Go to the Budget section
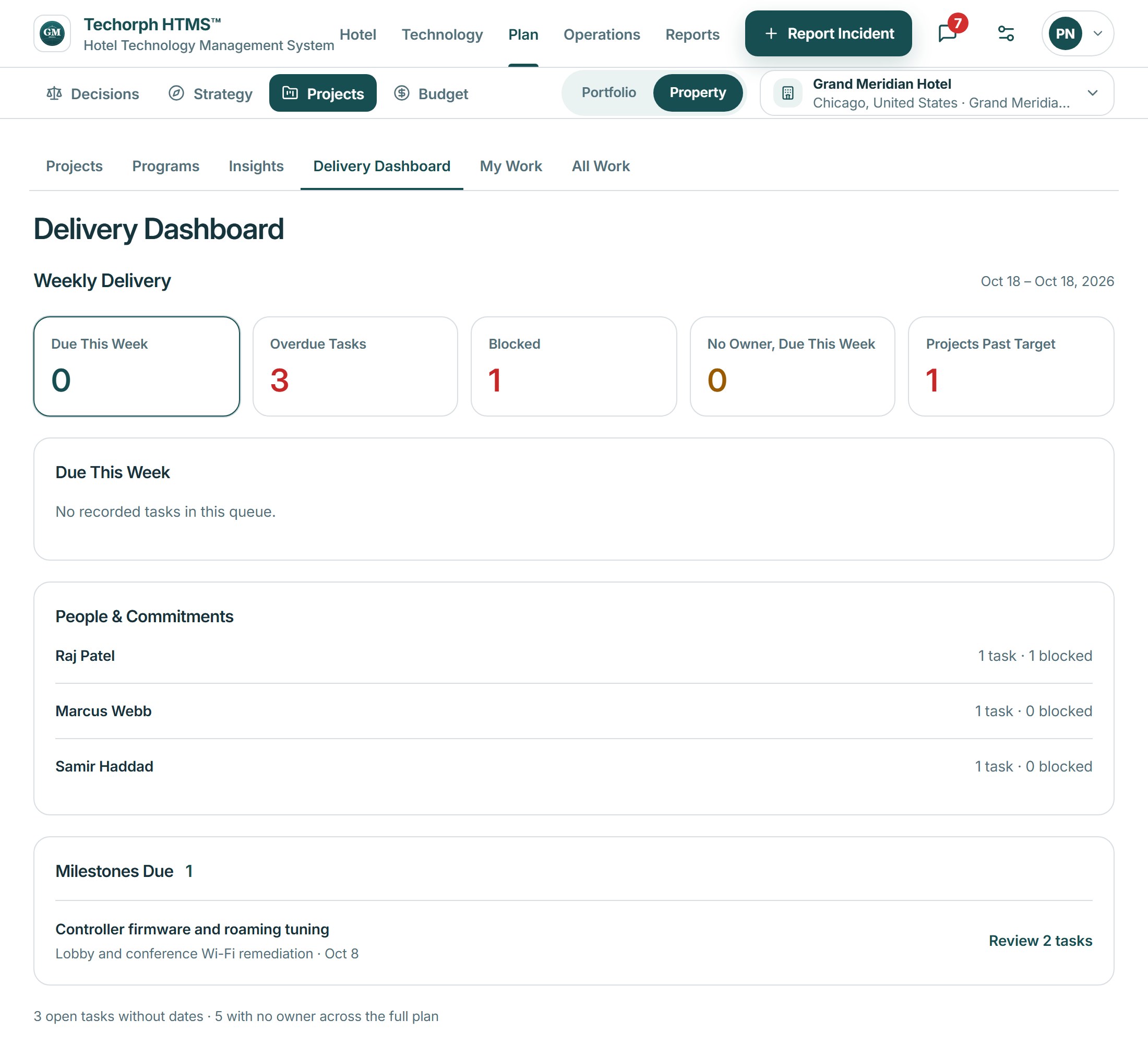The width and height of the screenshot is (1148, 1044). 431,93
